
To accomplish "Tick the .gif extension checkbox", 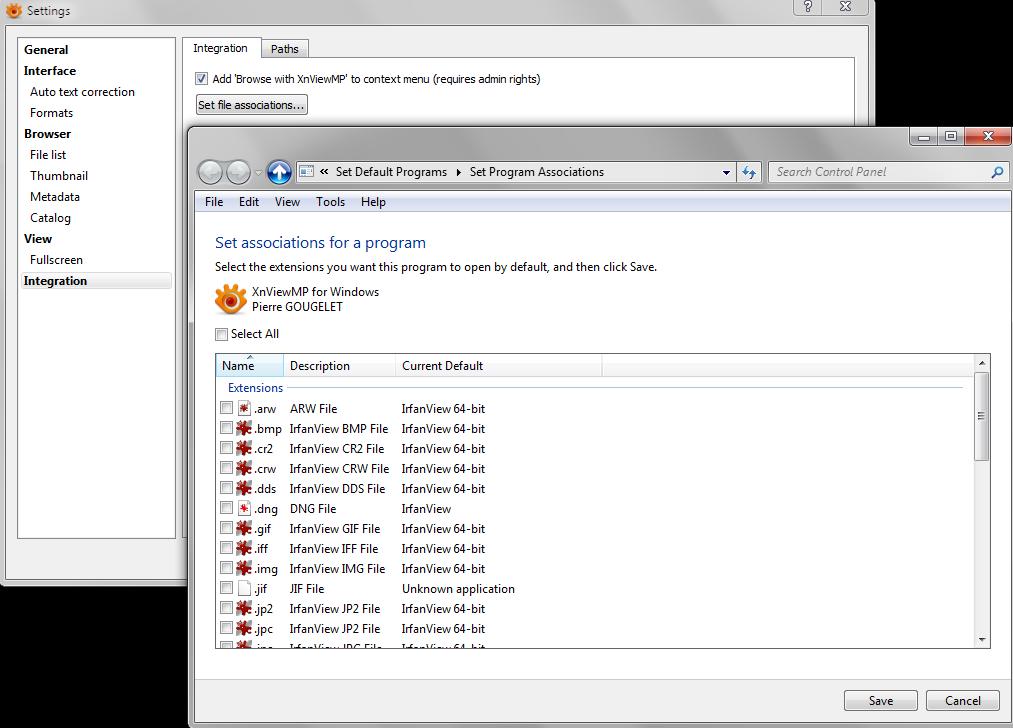I will coord(226,528).
